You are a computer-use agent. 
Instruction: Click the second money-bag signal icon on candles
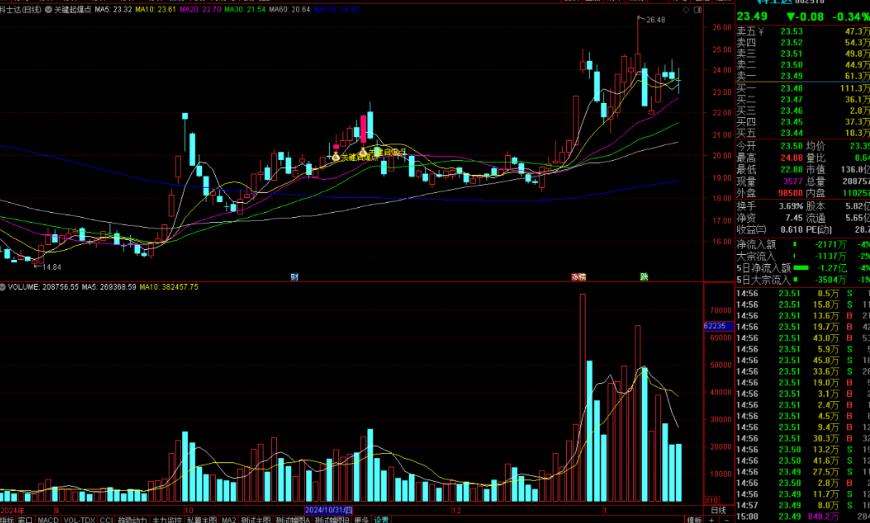pos(363,151)
